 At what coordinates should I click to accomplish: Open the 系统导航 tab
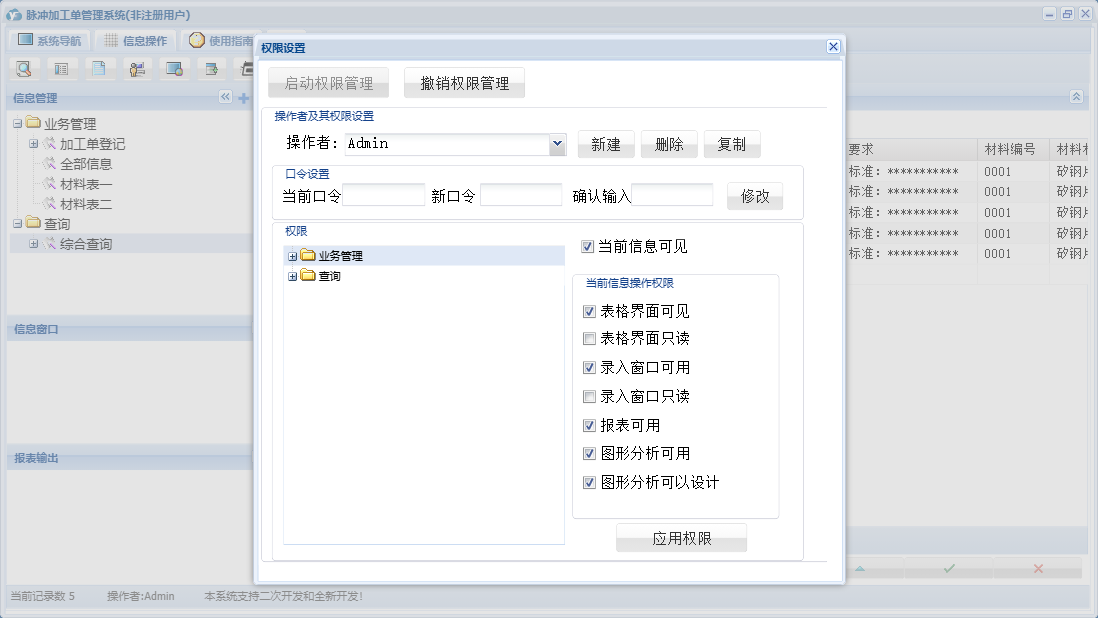point(49,41)
